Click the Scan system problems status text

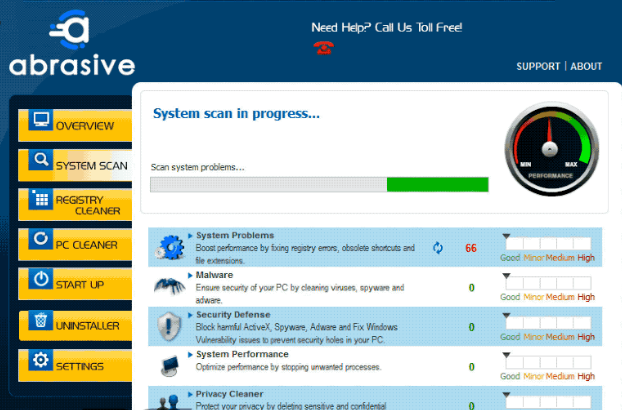tap(198, 167)
